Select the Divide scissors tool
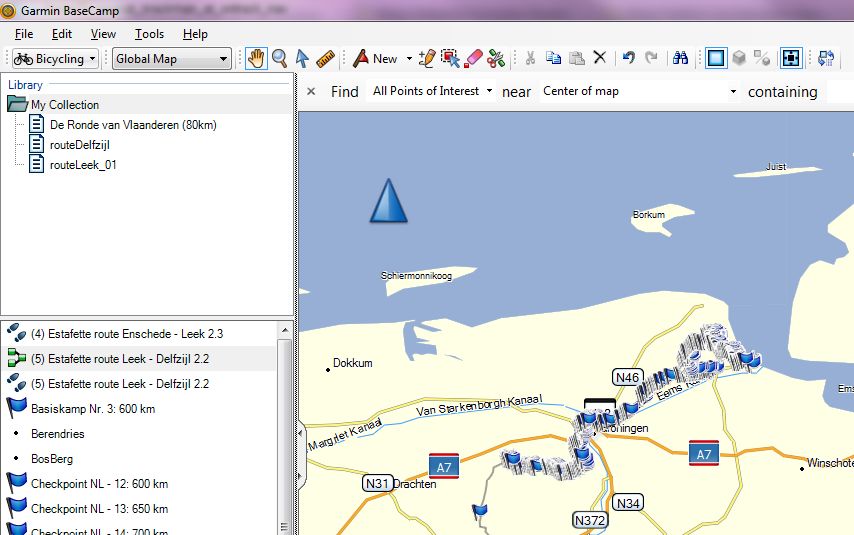Image resolution: width=854 pixels, height=535 pixels. tap(496, 58)
